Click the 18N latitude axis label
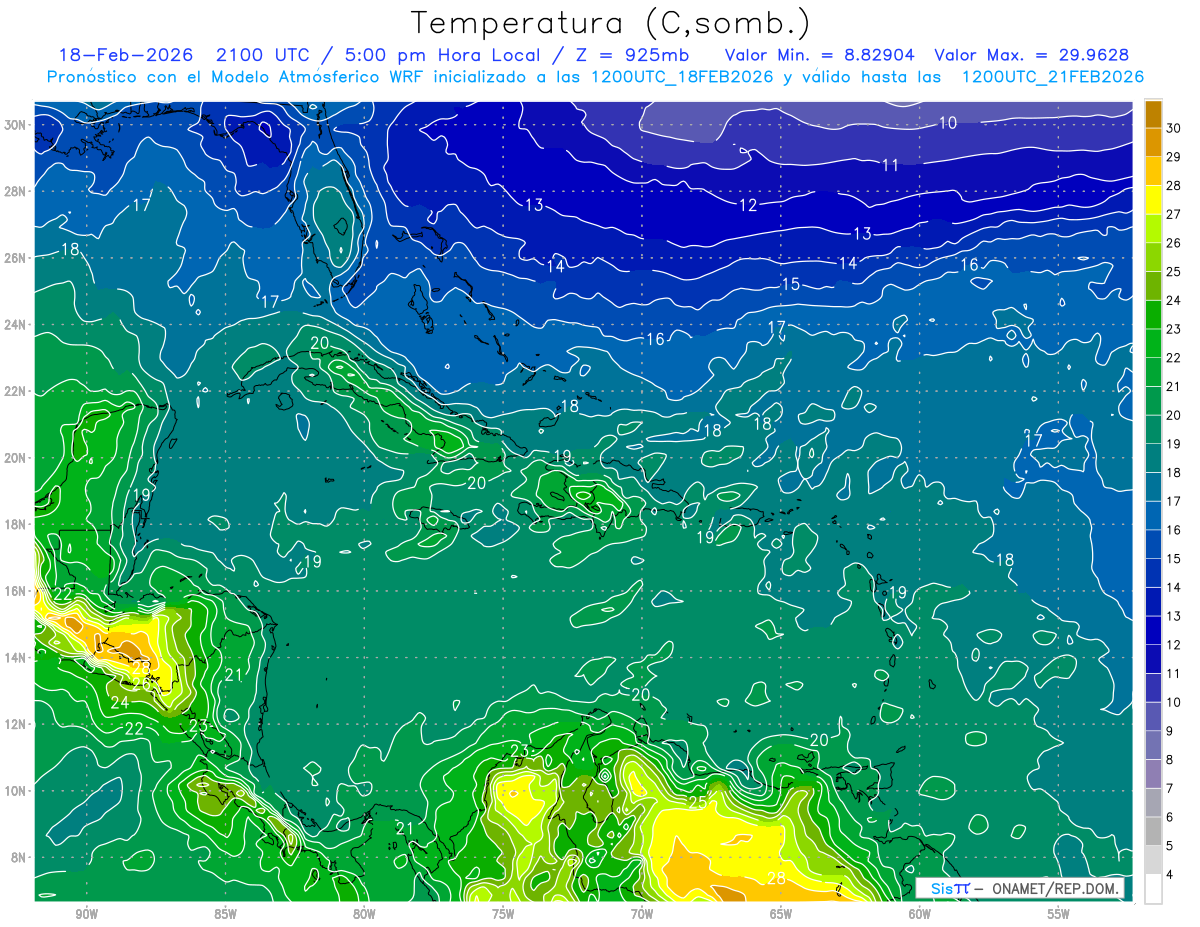The image size is (1200, 927). point(16,524)
